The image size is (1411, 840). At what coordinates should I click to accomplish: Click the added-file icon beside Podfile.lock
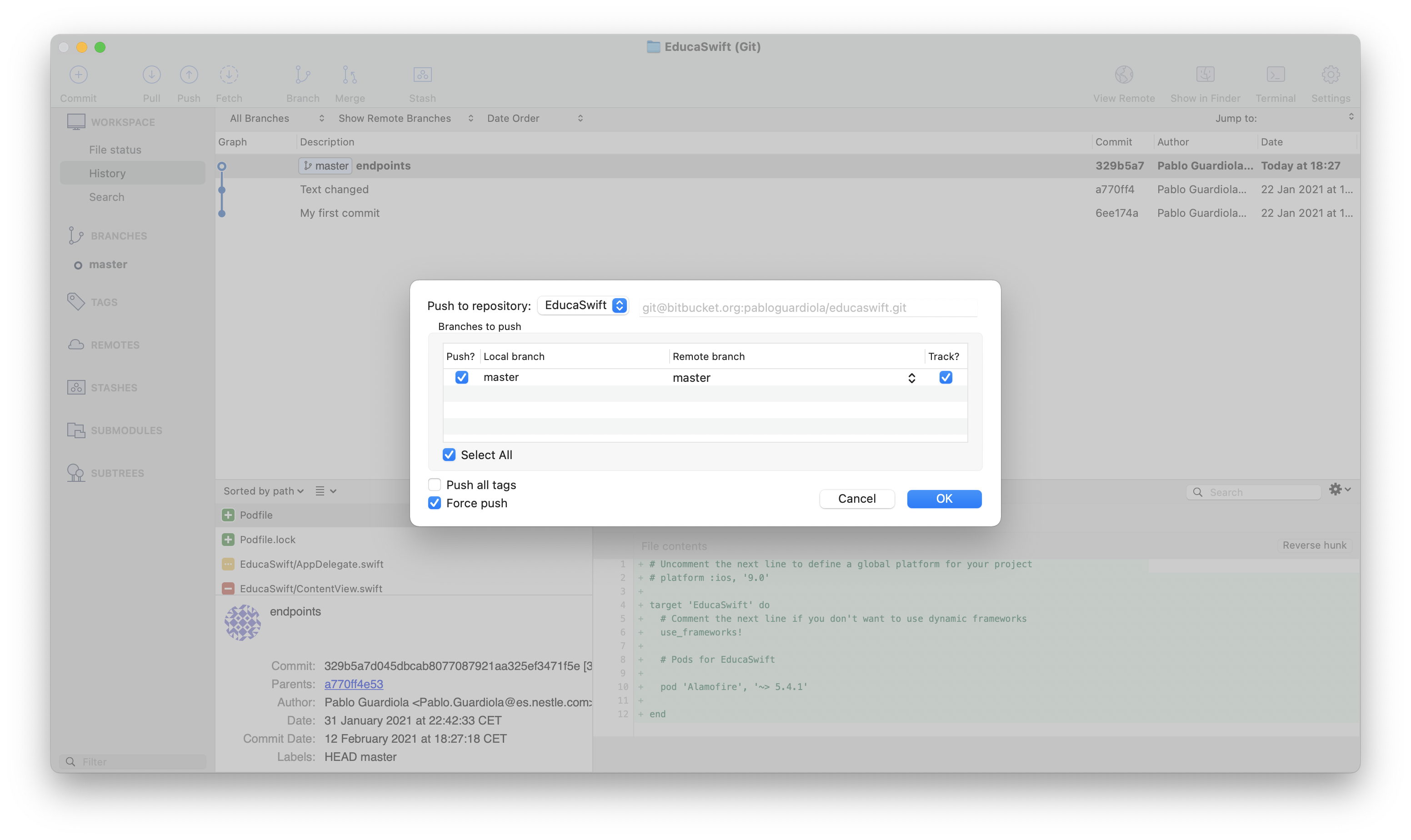(x=228, y=540)
